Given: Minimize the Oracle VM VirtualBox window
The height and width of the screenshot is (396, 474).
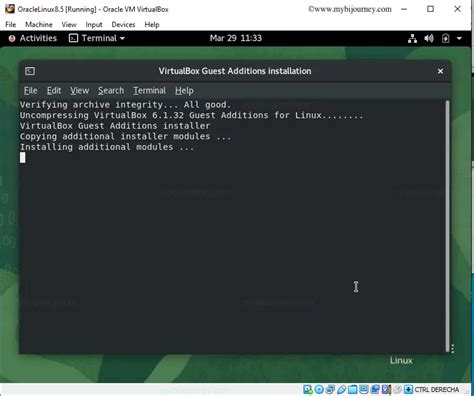Looking at the screenshot, I should (x=404, y=9).
